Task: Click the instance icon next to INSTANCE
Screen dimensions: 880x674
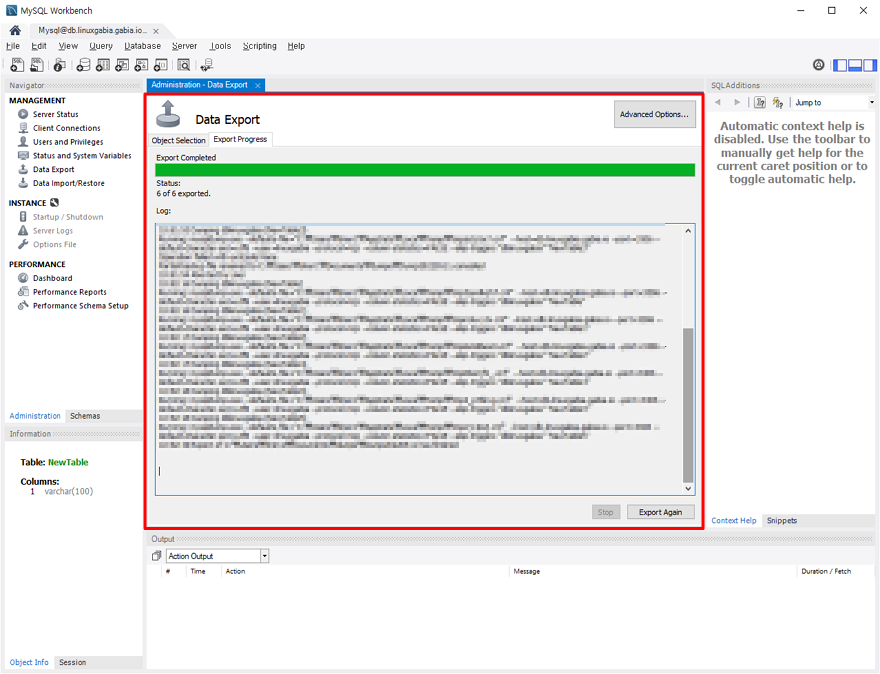Action: click(54, 203)
